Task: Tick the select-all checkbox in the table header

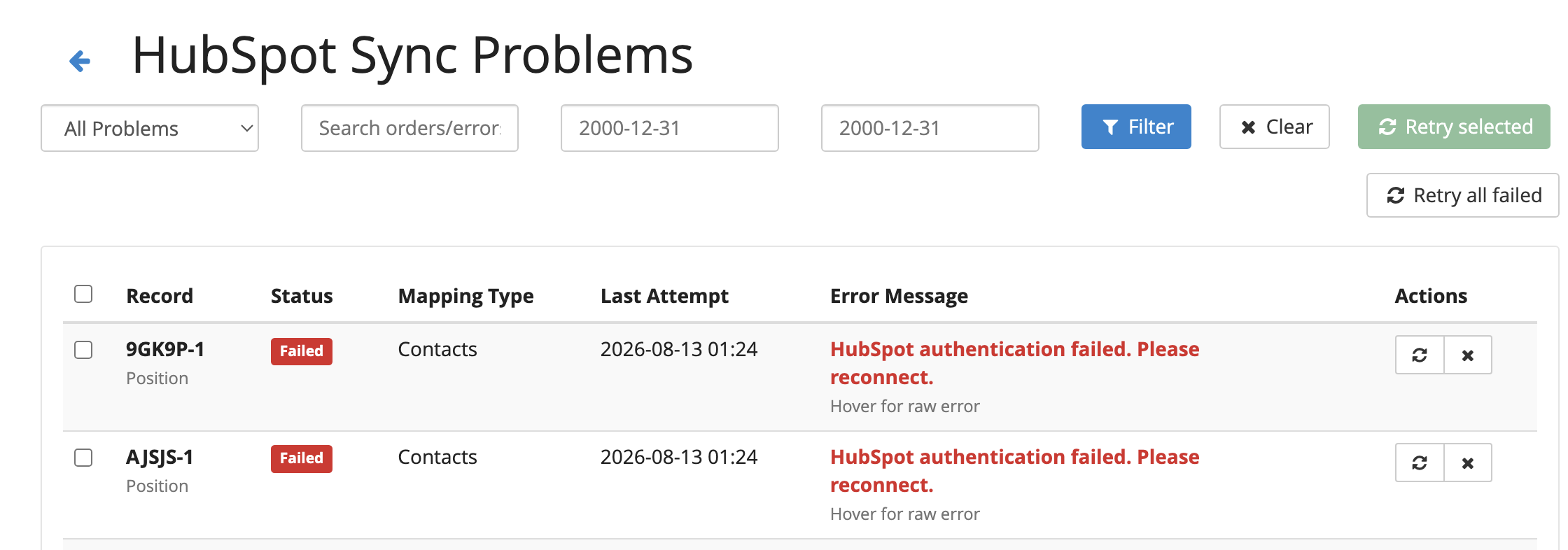Action: point(83,294)
